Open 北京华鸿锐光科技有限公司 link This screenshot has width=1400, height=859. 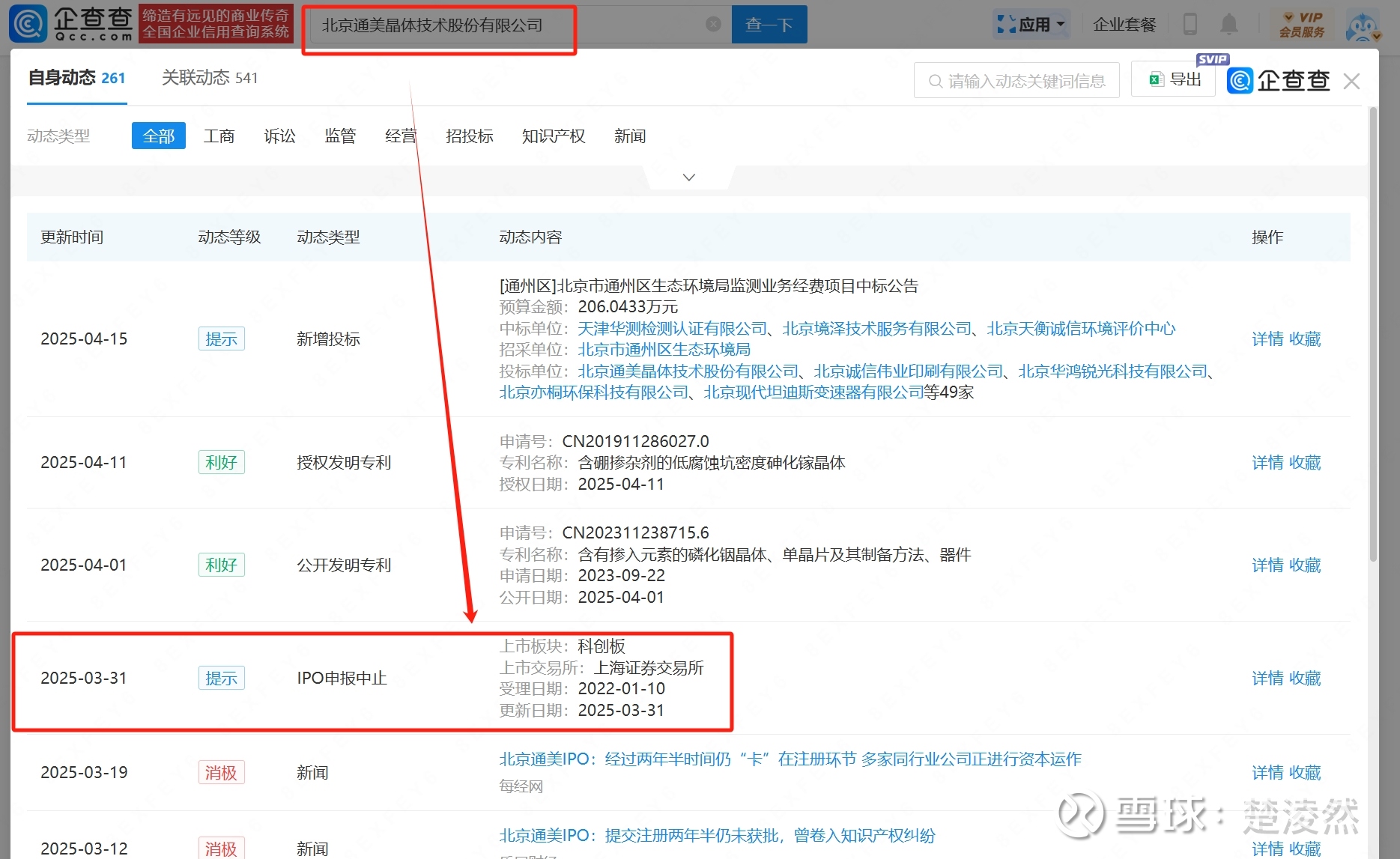1113,371
